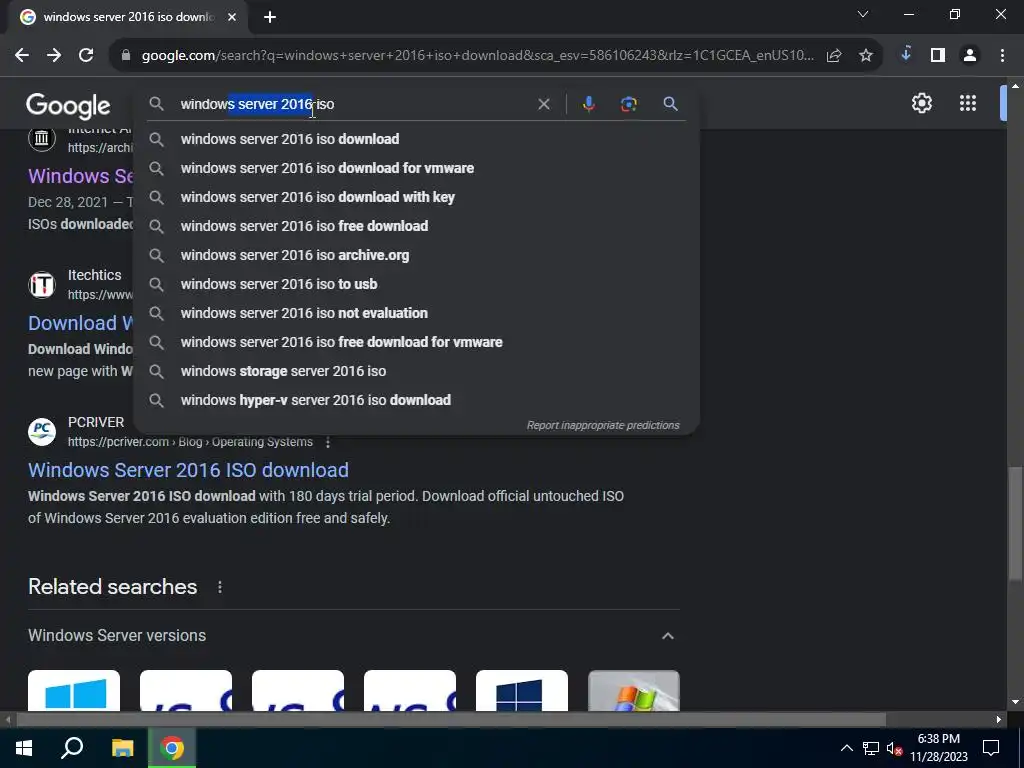Click the horizontal page scrollbar
The width and height of the screenshot is (1024, 768).
click(451, 720)
